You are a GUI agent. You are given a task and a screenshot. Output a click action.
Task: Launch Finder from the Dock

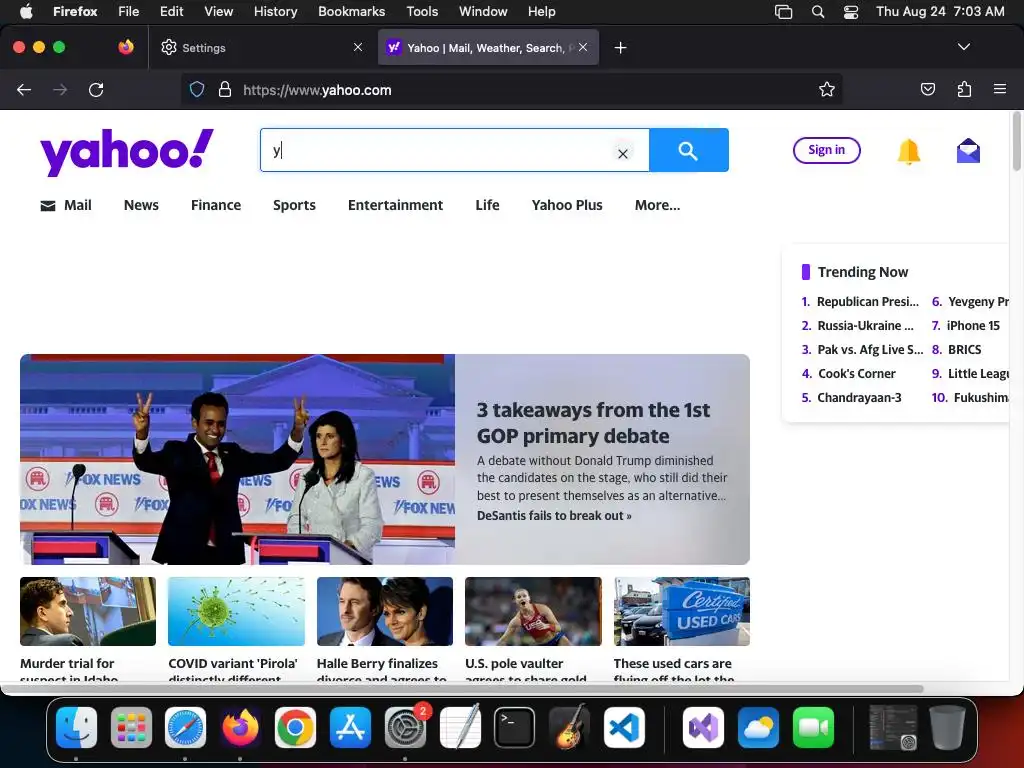76,728
